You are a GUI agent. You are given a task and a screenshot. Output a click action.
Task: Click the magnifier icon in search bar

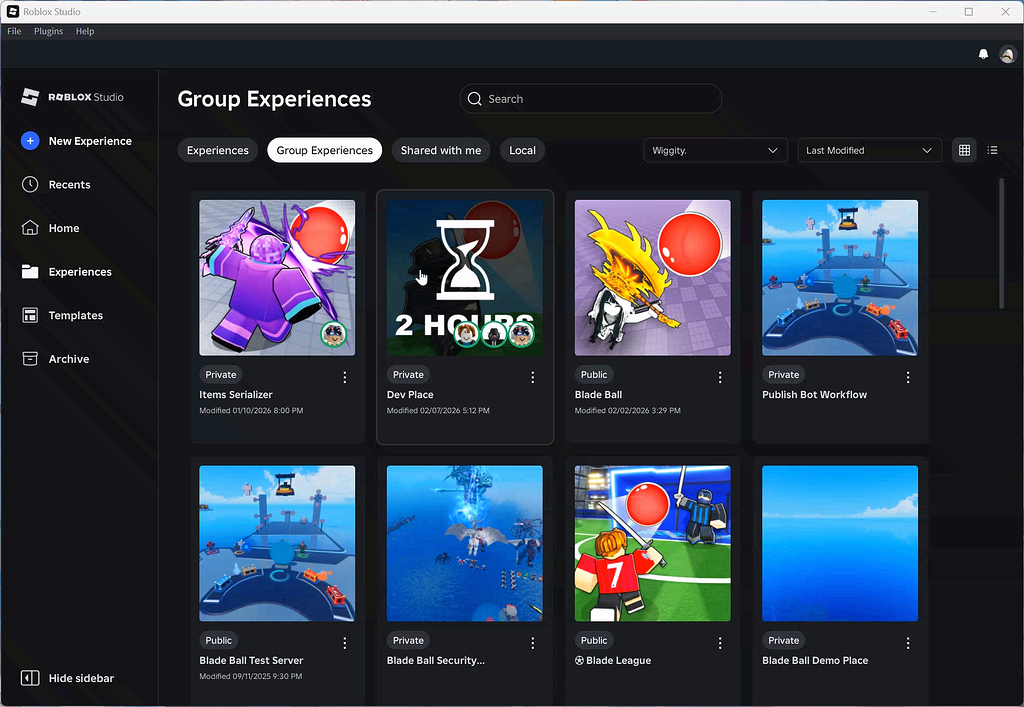(x=475, y=99)
